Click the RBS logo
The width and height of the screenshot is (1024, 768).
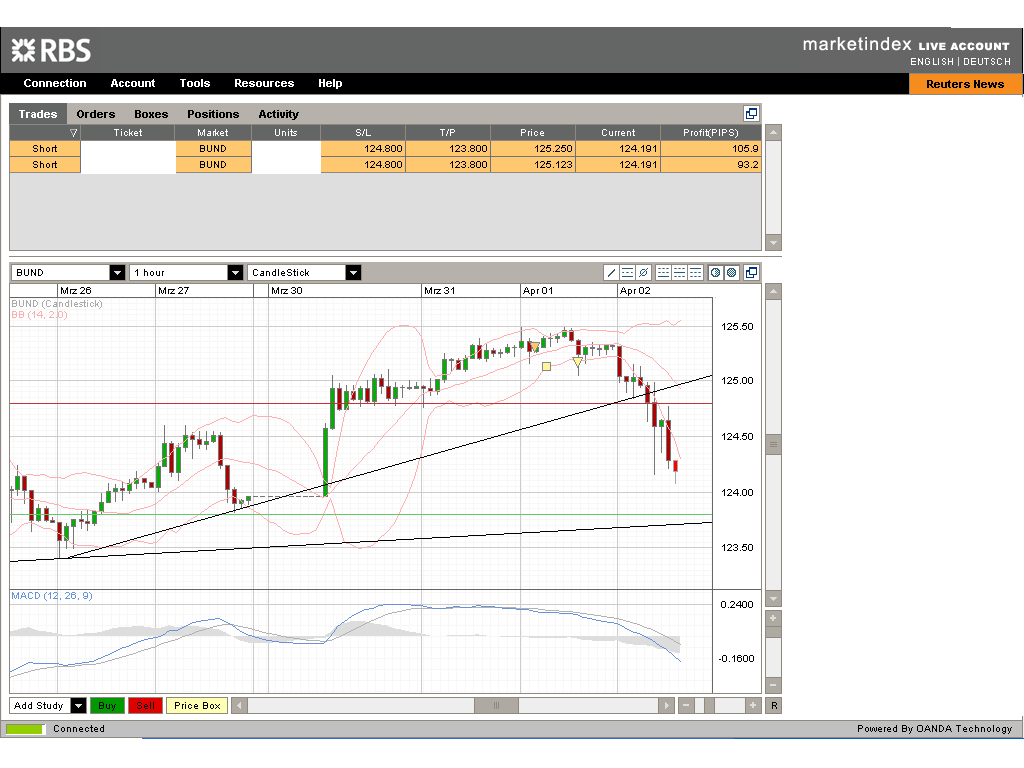[x=51, y=50]
